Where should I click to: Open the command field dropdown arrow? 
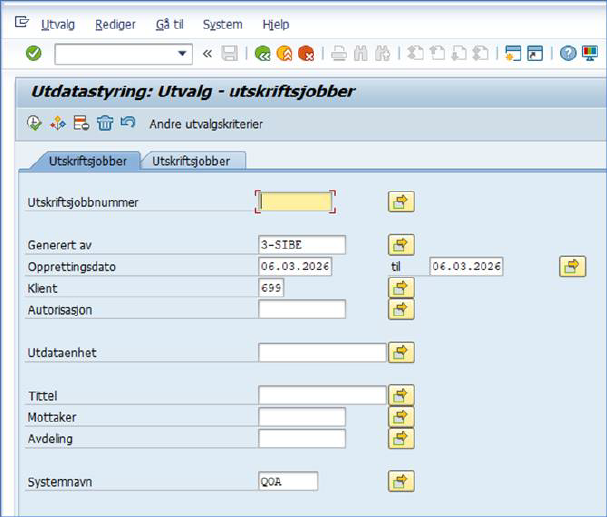pyautogui.click(x=182, y=53)
